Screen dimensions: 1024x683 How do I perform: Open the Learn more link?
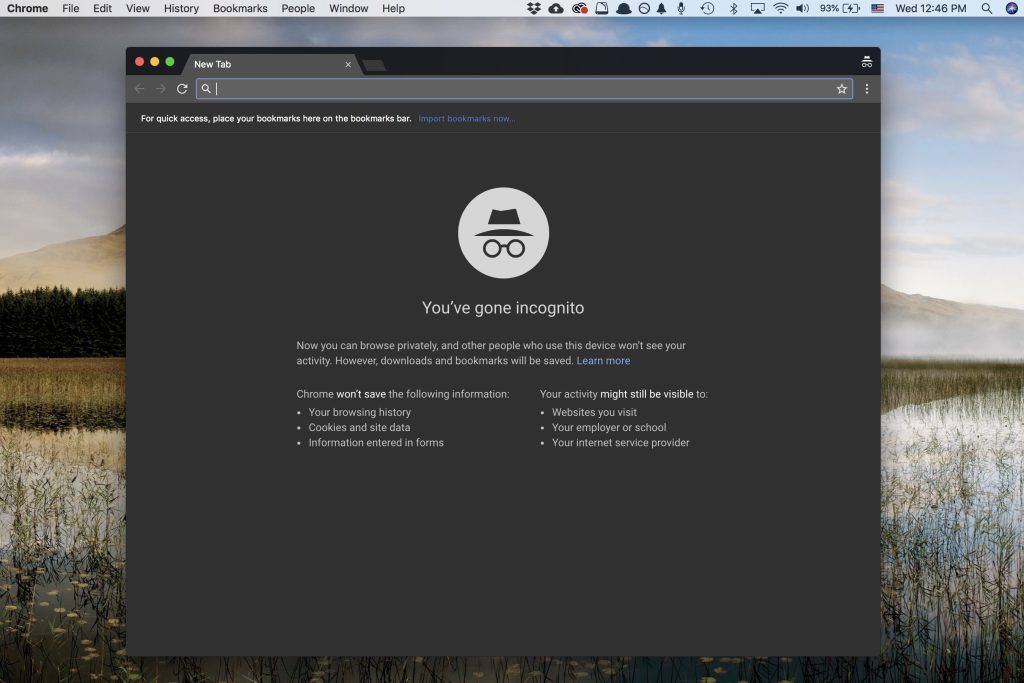603,360
